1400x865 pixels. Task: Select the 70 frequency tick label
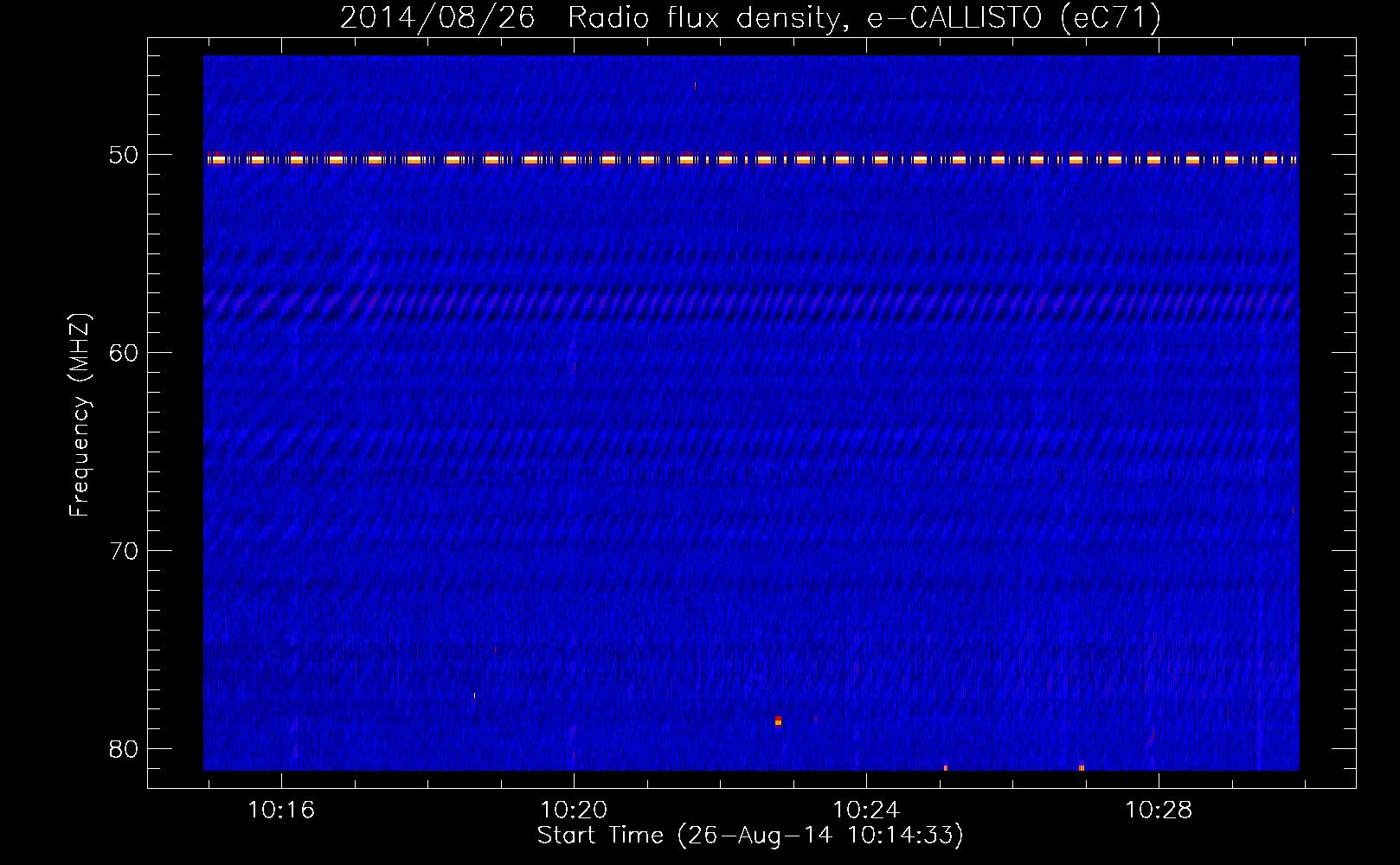tap(124, 551)
